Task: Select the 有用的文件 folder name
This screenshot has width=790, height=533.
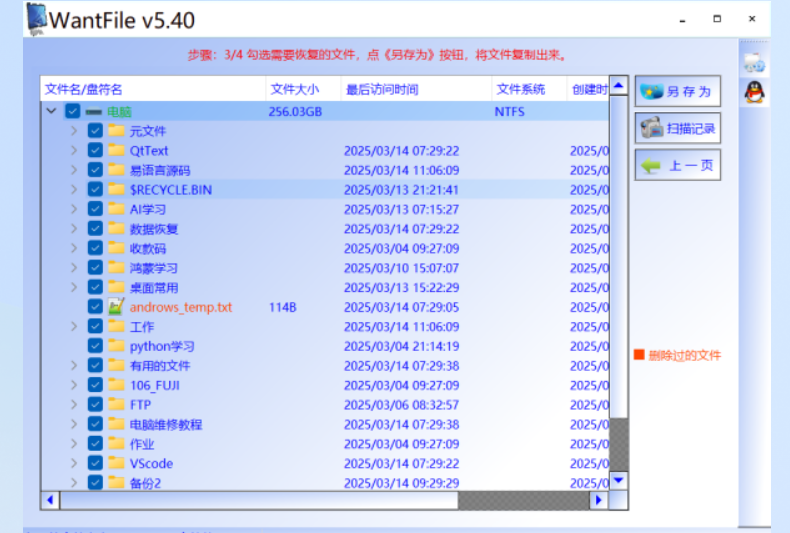Action: [x=160, y=366]
